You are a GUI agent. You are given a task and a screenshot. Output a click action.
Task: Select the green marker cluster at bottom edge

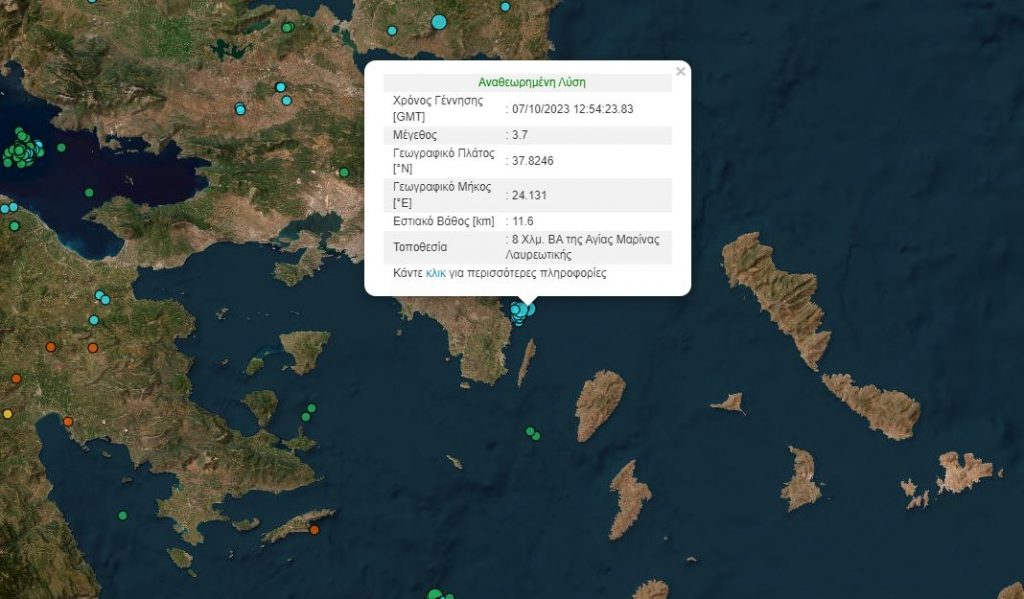point(436,595)
